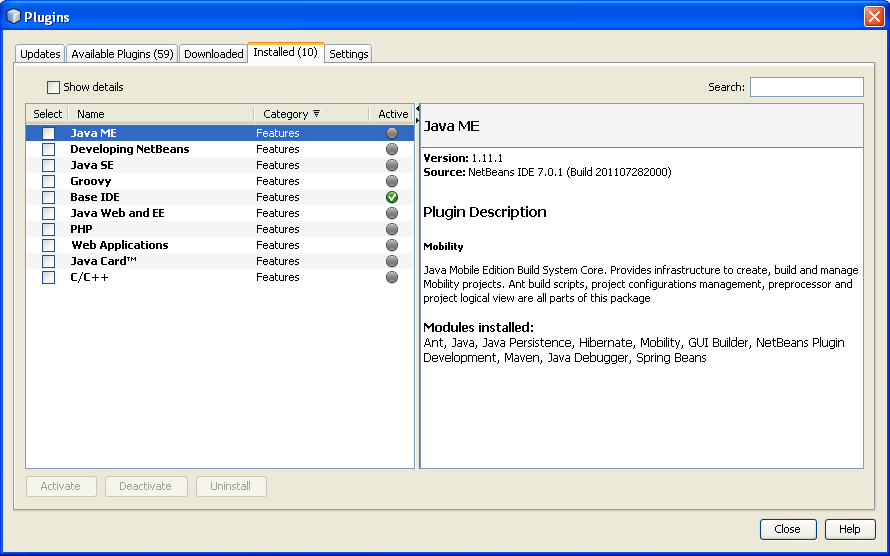Click the Groovy row's inactive status icon
The height and width of the screenshot is (556, 890).
[392, 181]
